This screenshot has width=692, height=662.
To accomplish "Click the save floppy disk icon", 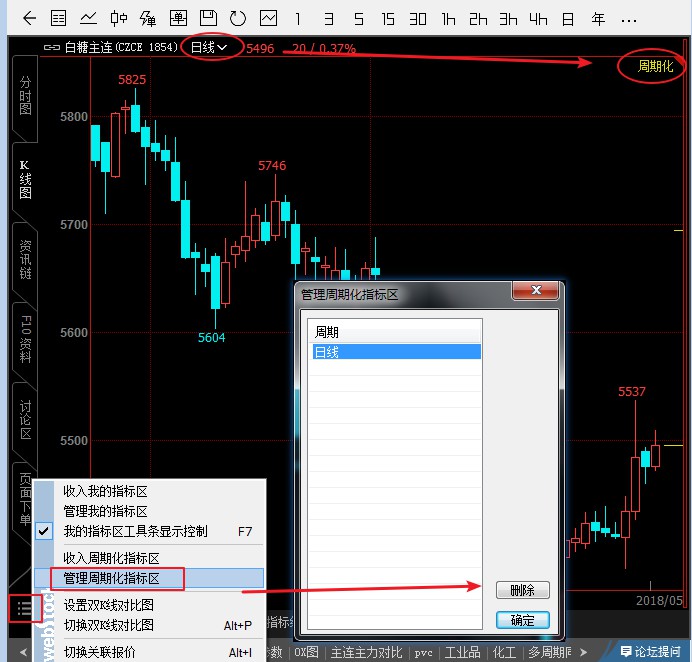I will click(x=207, y=18).
